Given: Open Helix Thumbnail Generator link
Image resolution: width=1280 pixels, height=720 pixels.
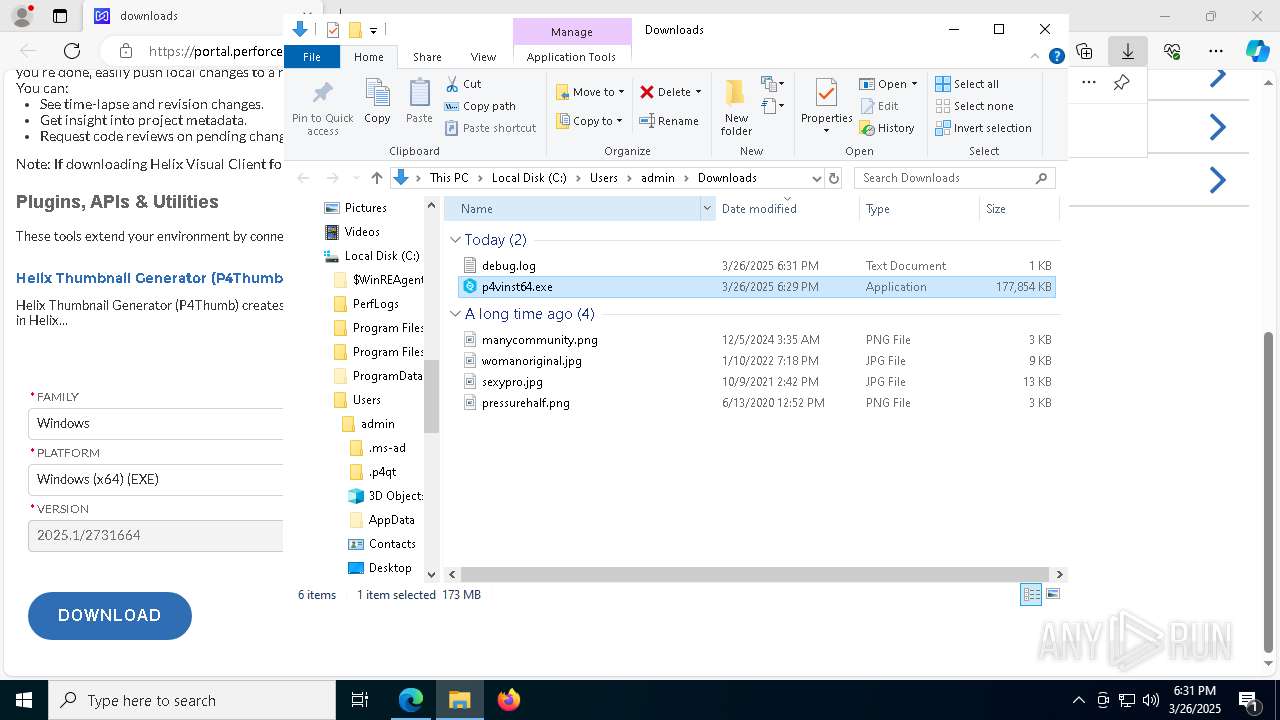Looking at the screenshot, I should tap(149, 278).
